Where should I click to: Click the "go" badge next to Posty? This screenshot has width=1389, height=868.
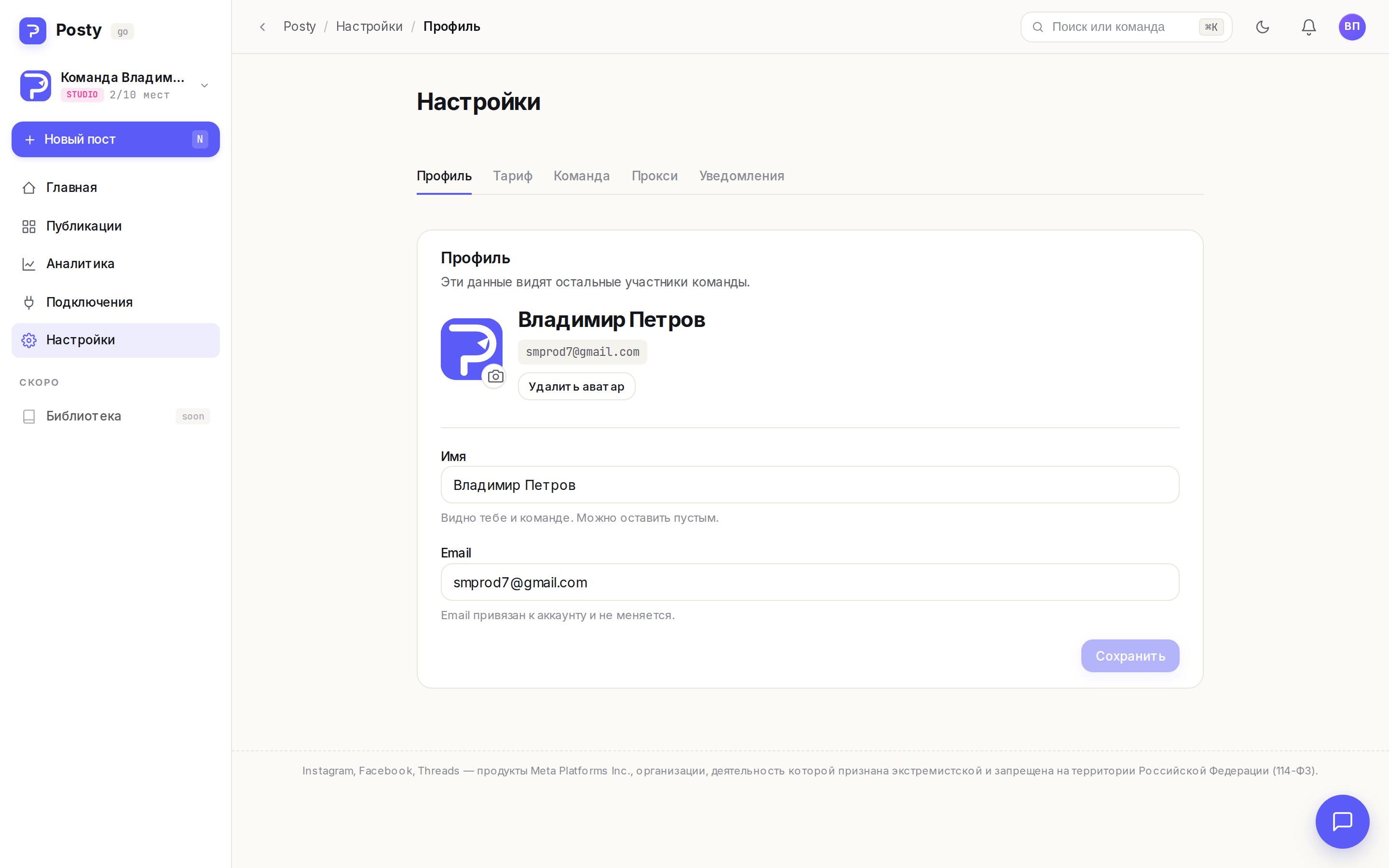pos(122,31)
